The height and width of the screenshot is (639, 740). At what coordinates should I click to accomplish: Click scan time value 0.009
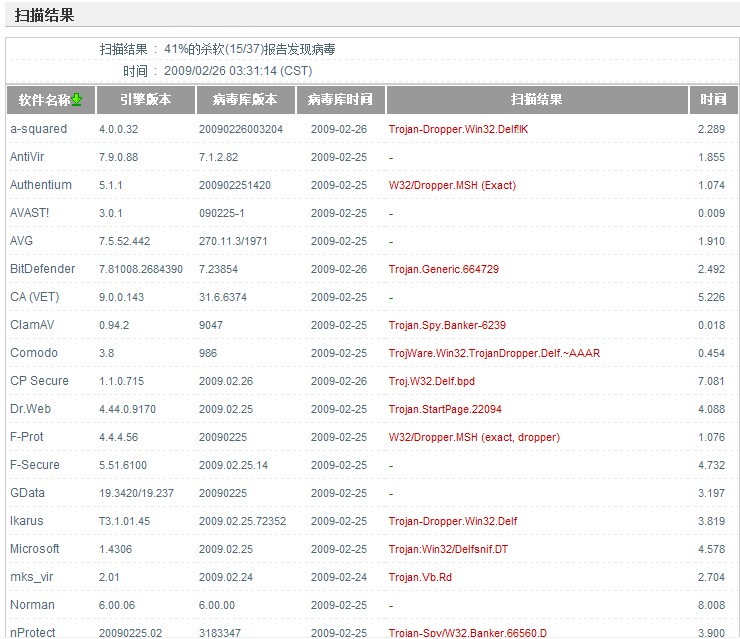tap(711, 213)
